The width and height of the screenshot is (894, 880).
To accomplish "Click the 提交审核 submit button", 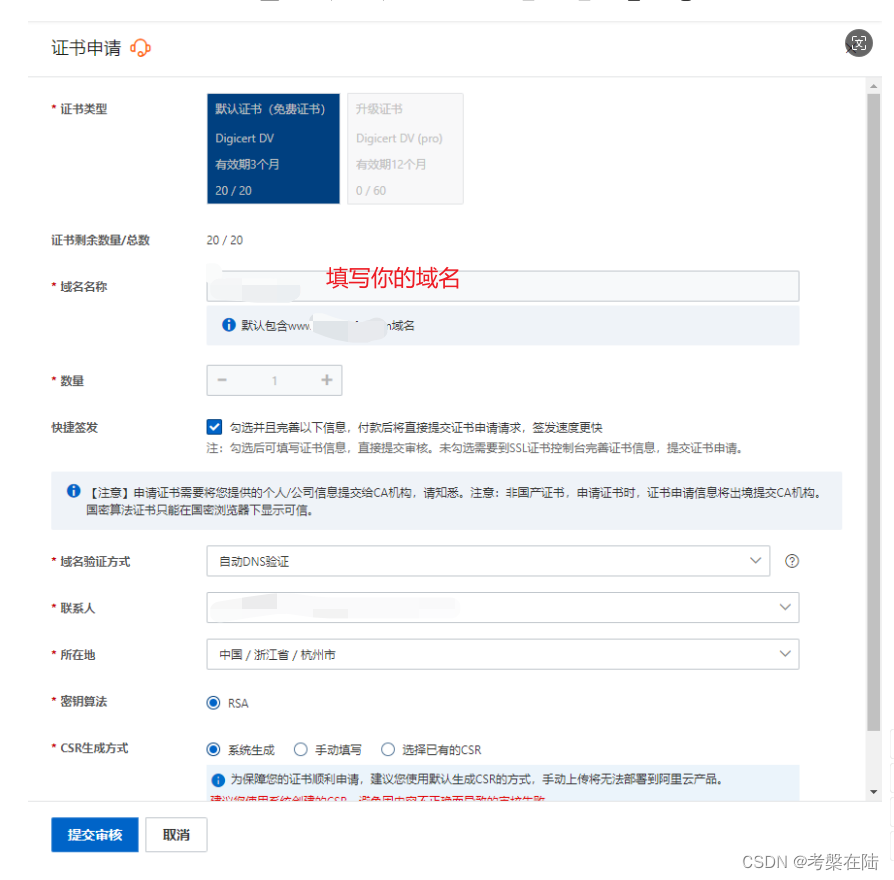I will click(x=94, y=834).
